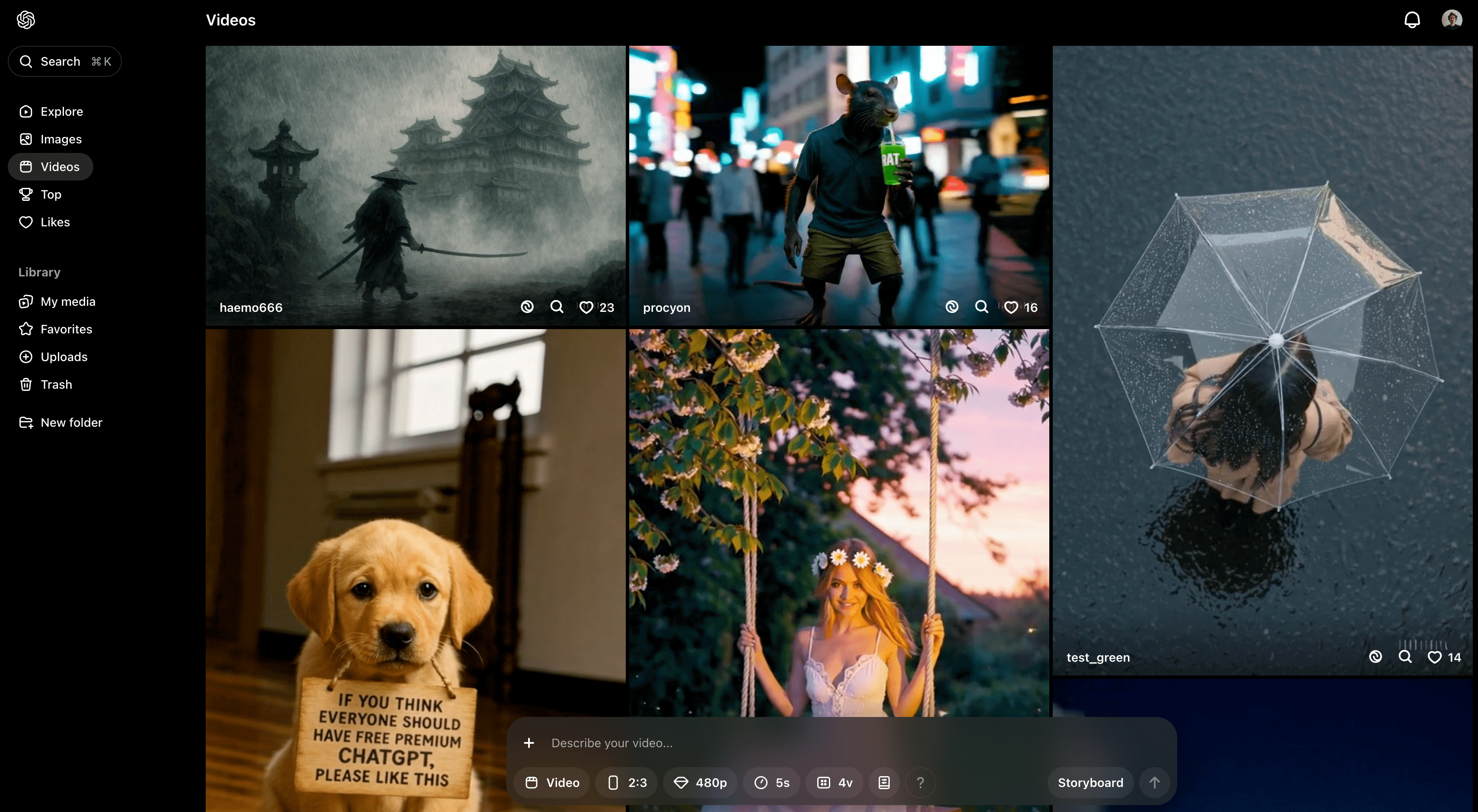Open test_green user profile link
This screenshot has width=1478, height=812.
1098,657
